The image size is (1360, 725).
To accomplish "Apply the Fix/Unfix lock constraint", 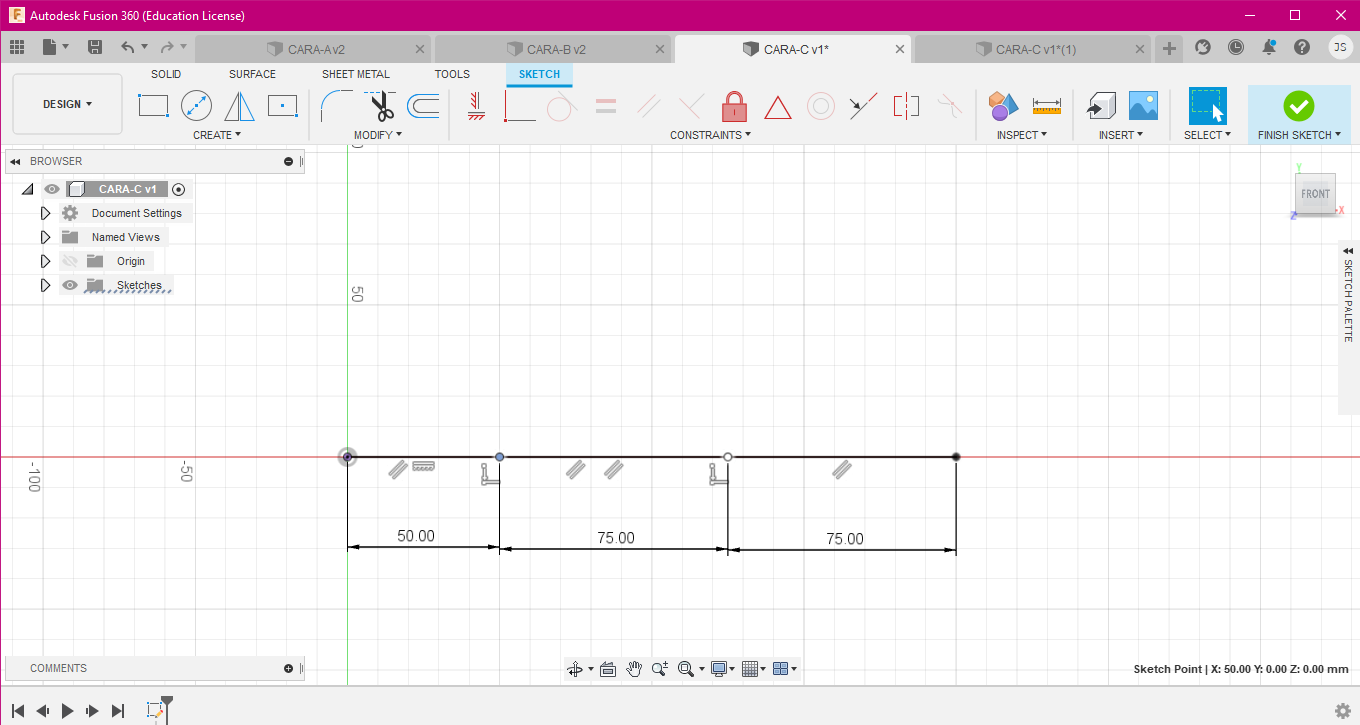I will [x=735, y=105].
